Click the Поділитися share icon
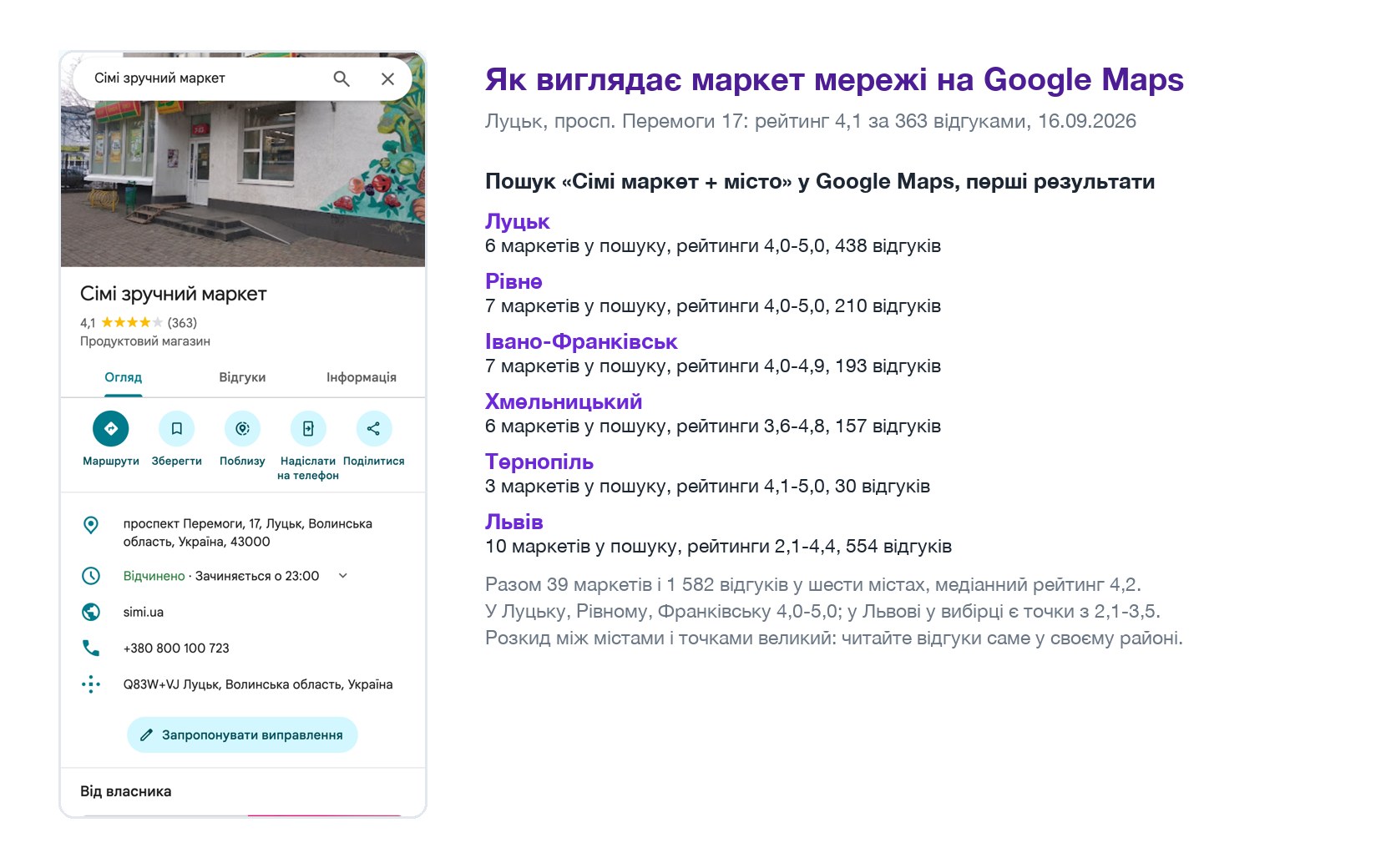This screenshot has width=1376, height=868. pos(373,428)
